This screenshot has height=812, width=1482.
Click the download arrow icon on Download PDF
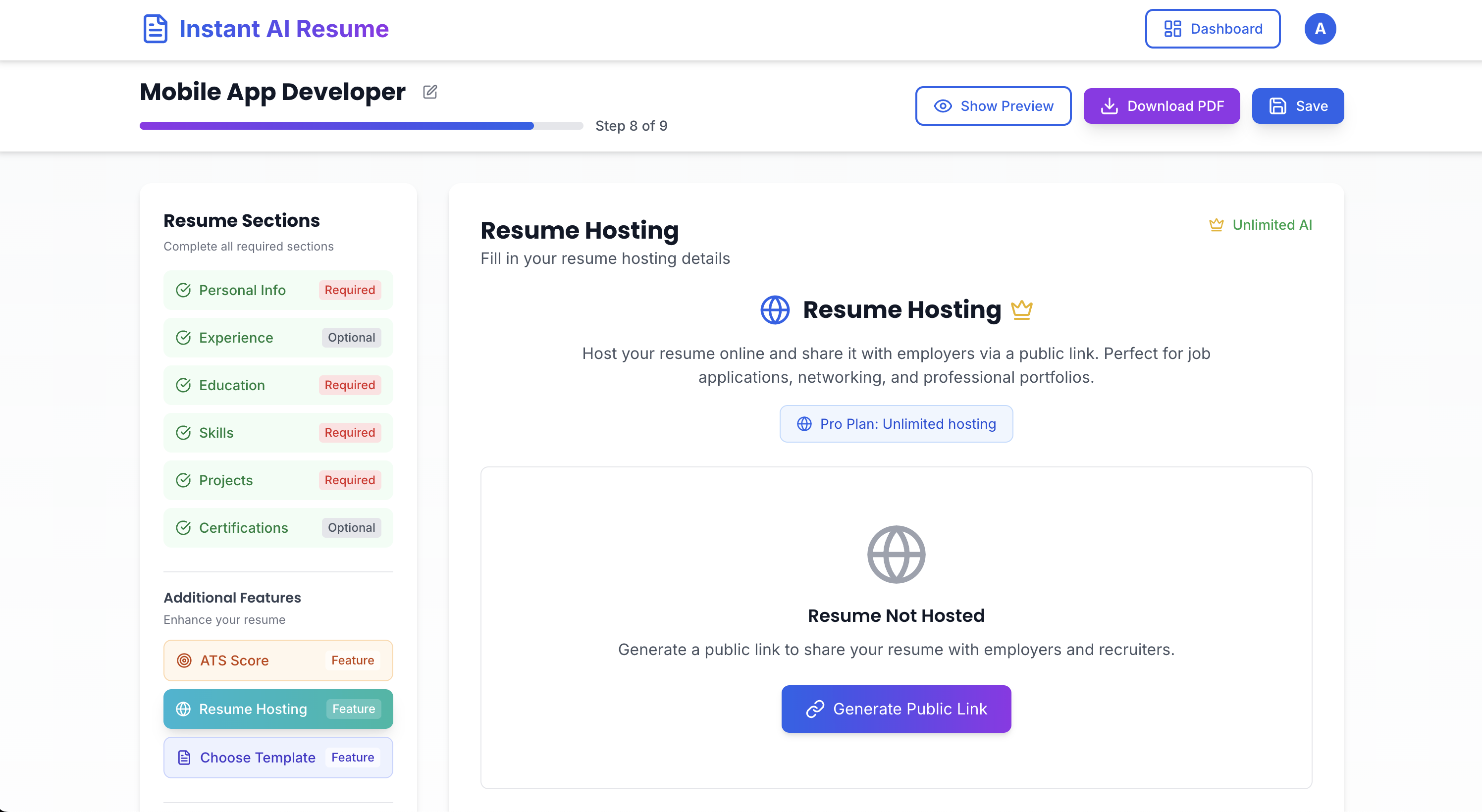(x=1109, y=106)
